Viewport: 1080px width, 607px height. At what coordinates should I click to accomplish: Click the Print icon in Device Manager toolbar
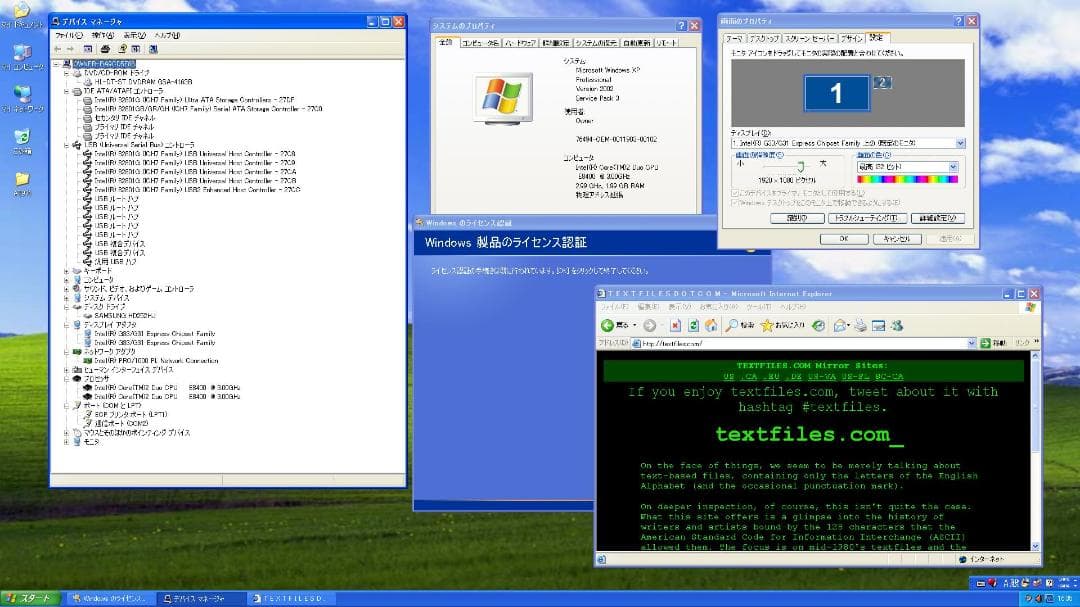coord(105,49)
